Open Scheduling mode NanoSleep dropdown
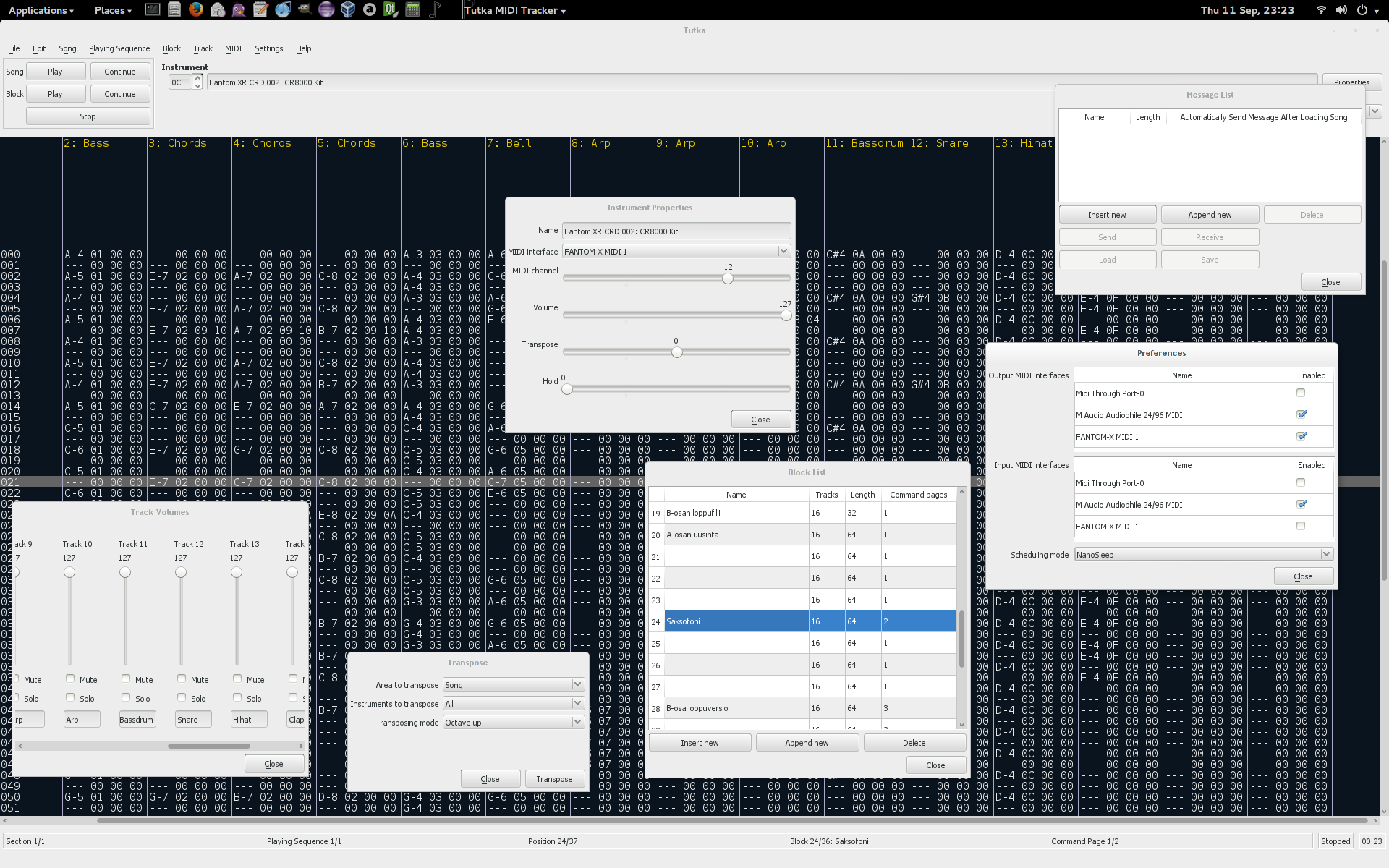This screenshot has height=868, width=1389. 1203,554
